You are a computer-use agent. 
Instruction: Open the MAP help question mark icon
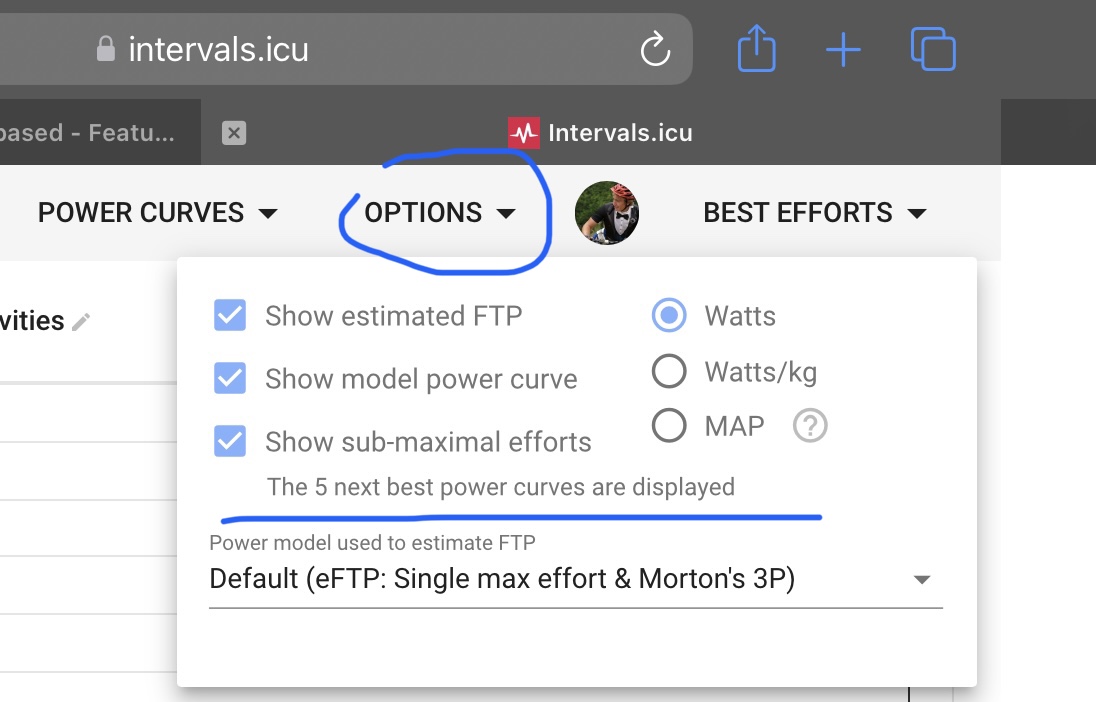pyautogui.click(x=810, y=425)
